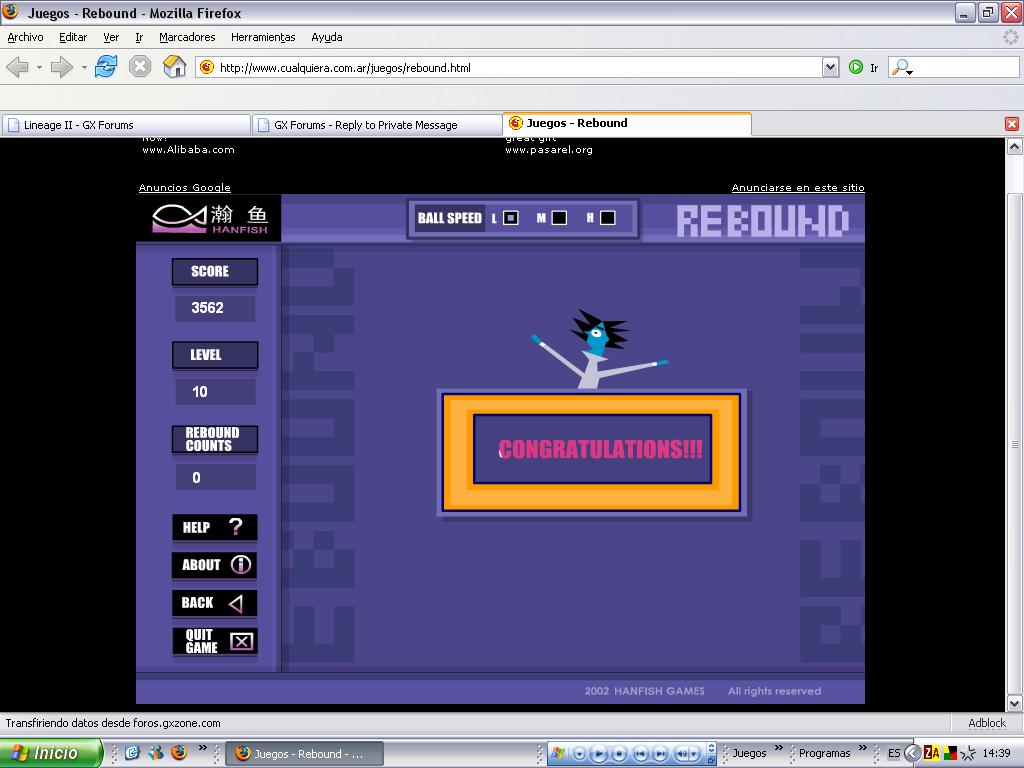Click Juegos - Rebound taskbar button
Screen dimensions: 1024x768
coord(304,754)
